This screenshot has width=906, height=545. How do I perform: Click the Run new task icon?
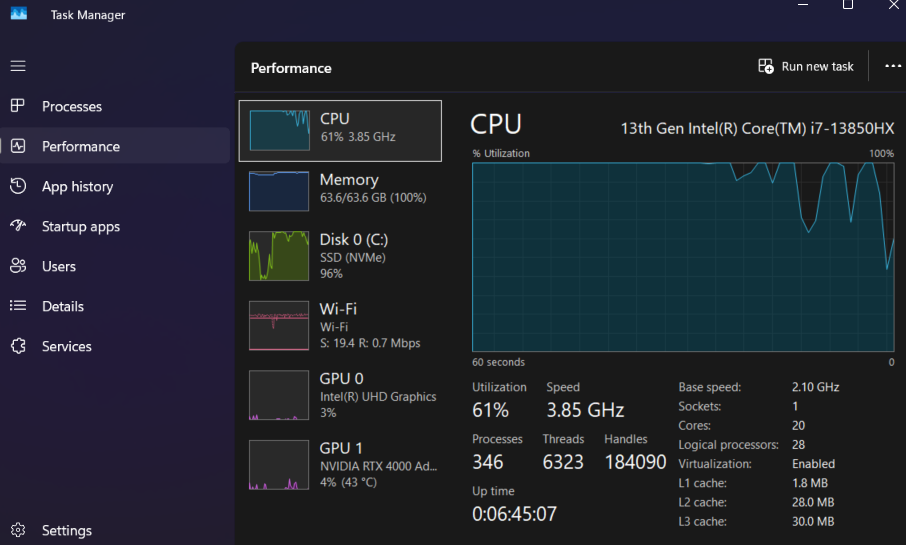(x=766, y=66)
